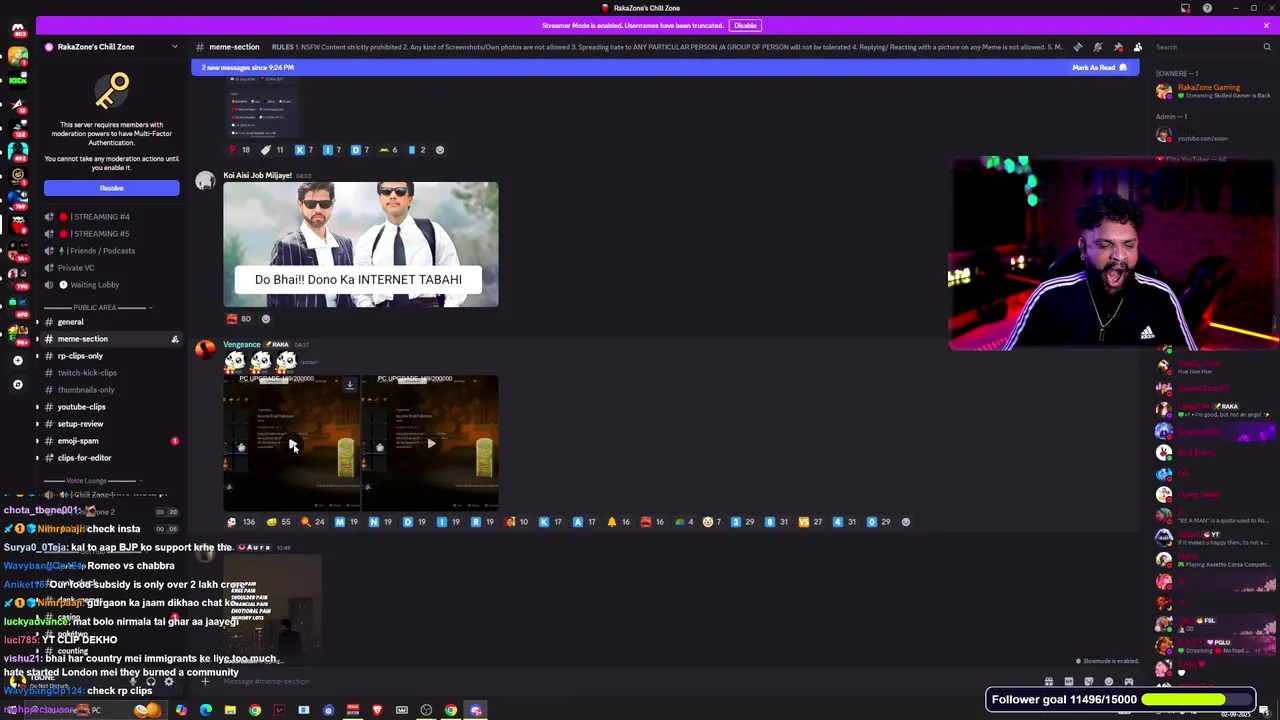Expand arrow beside emoji-spam channel
The height and width of the screenshot is (720, 1280).
point(37,441)
